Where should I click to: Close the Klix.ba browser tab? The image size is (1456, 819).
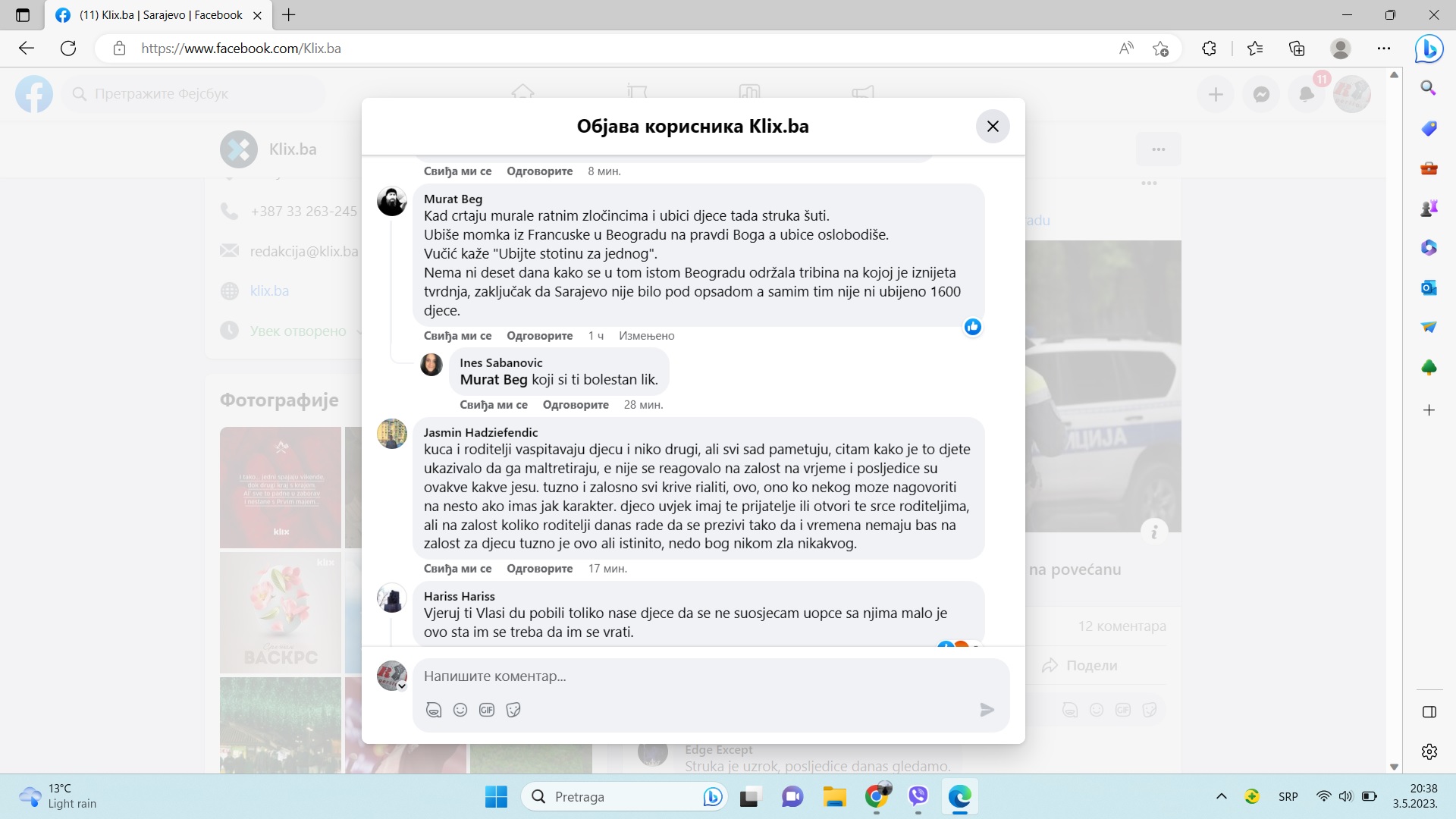tap(257, 15)
